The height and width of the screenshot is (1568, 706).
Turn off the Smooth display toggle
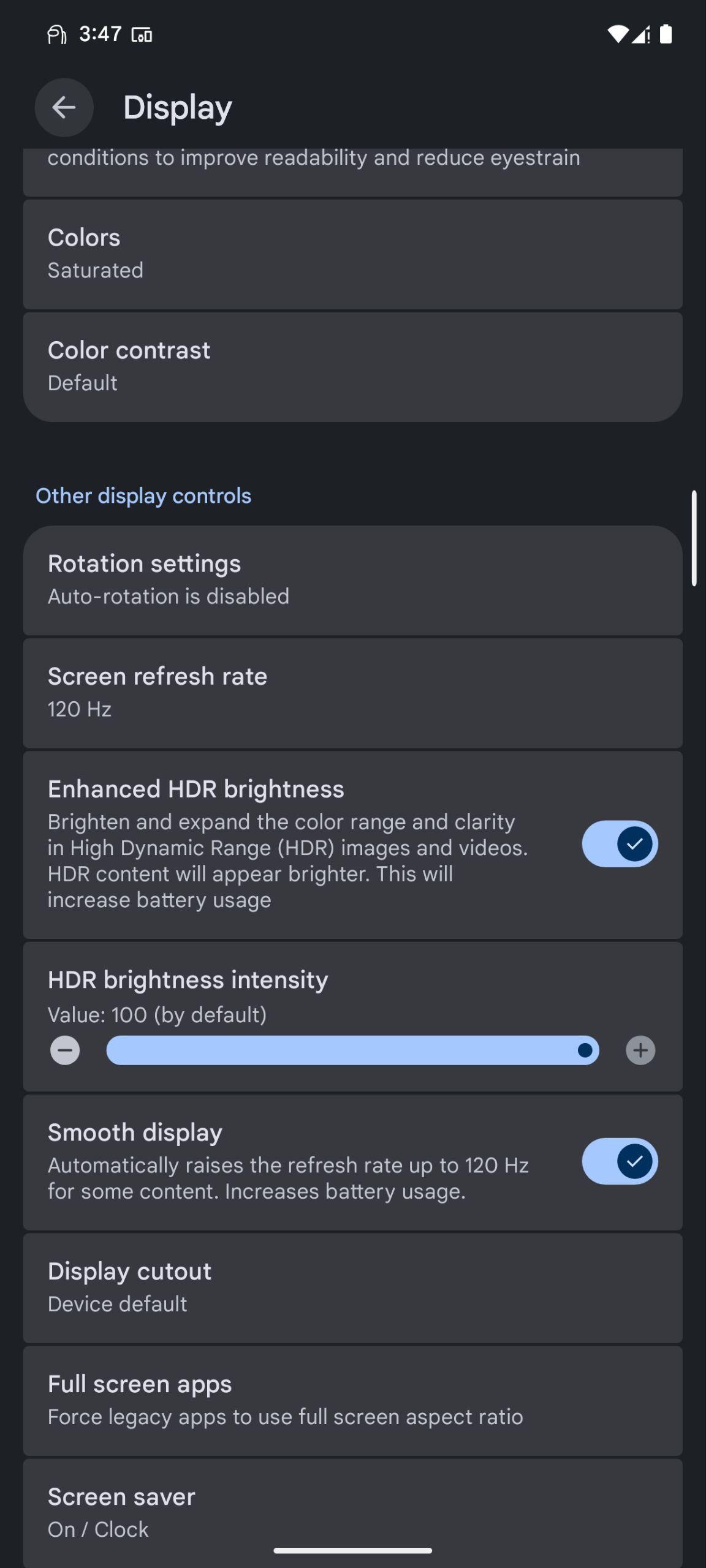pos(620,1161)
